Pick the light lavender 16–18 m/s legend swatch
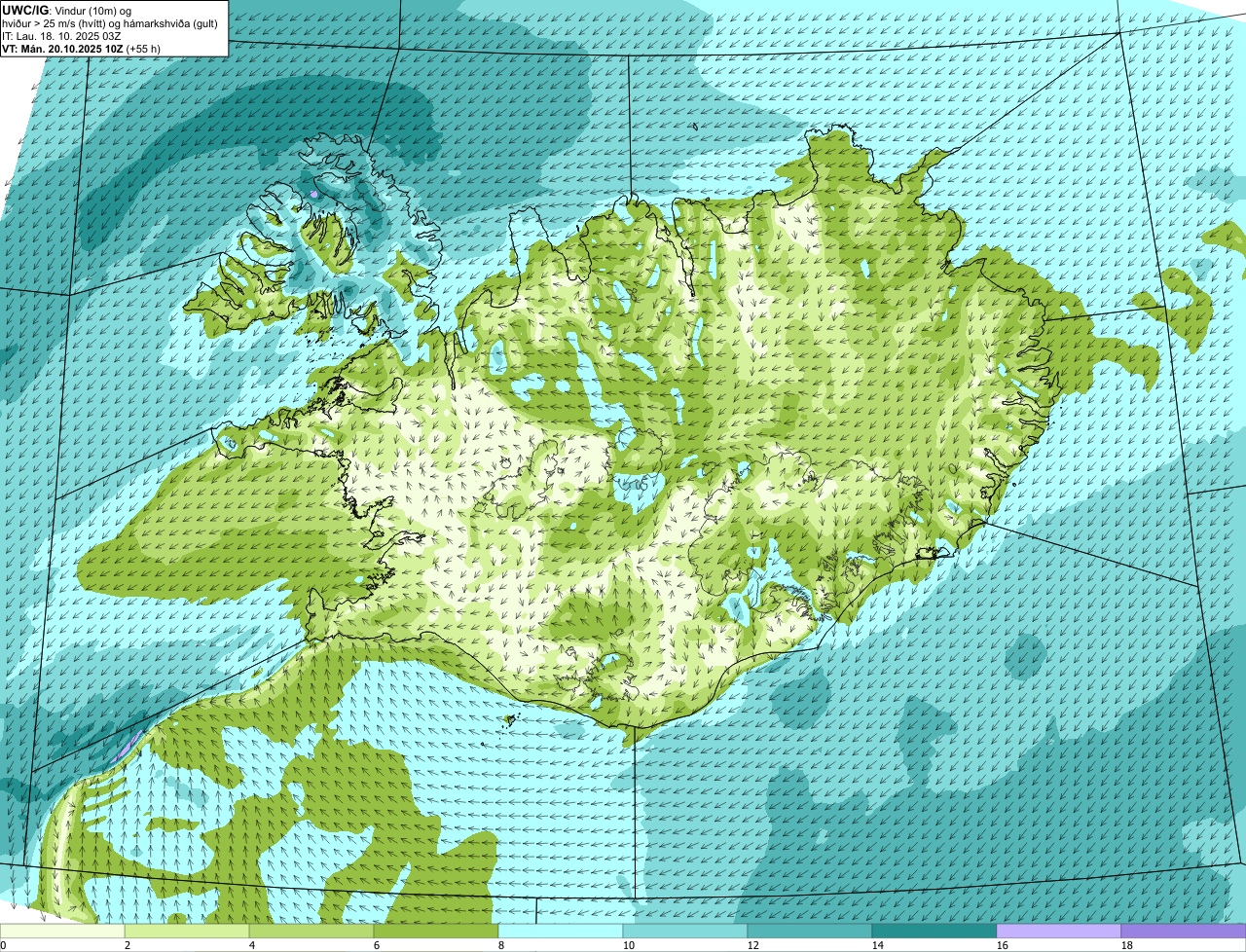 coord(1059,931)
